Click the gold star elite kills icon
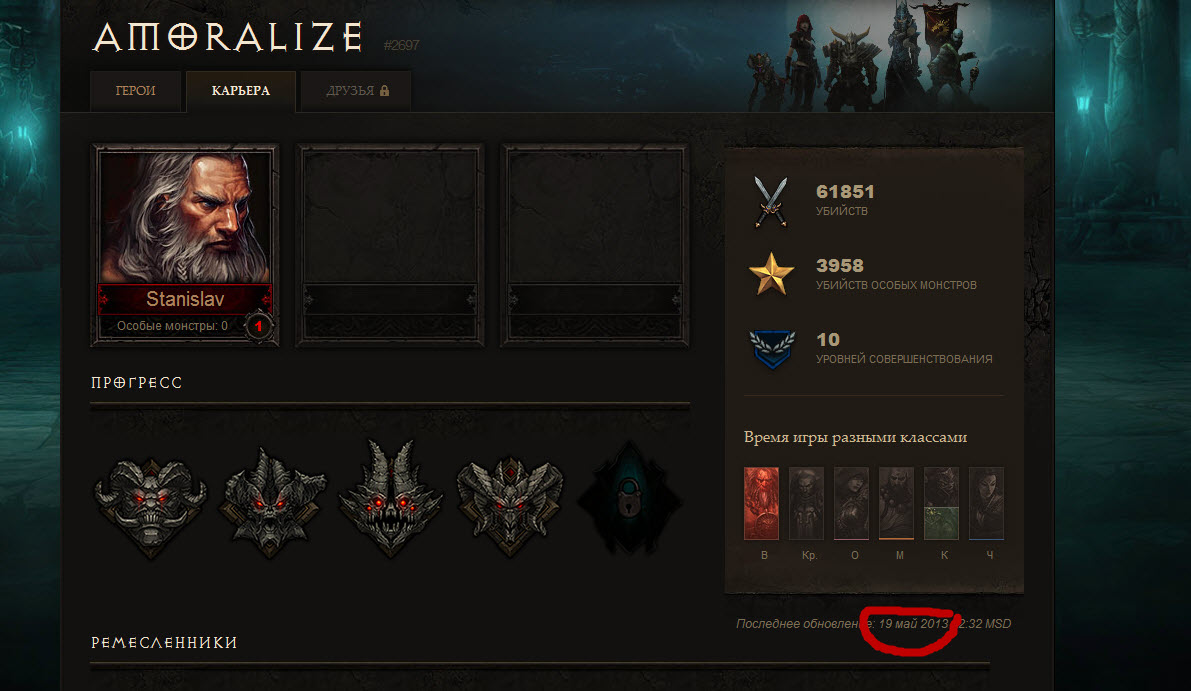Viewport: 1191px width, 691px height. point(771,274)
